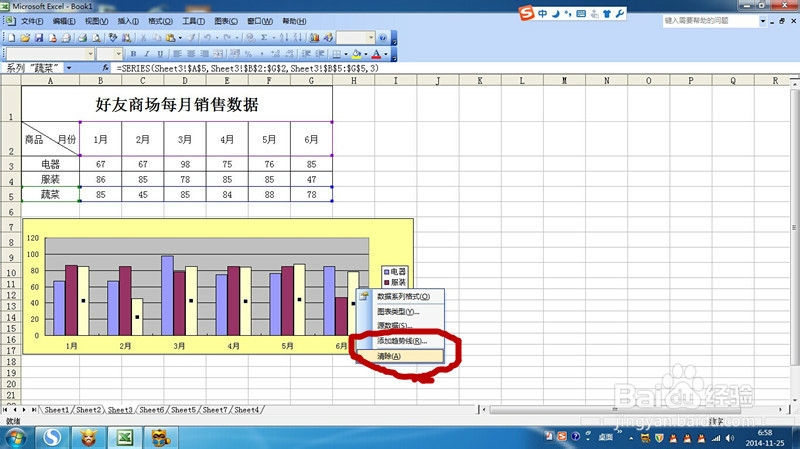800x449 pixels.
Task: Click the red Font Color A swatch
Action: (377, 54)
